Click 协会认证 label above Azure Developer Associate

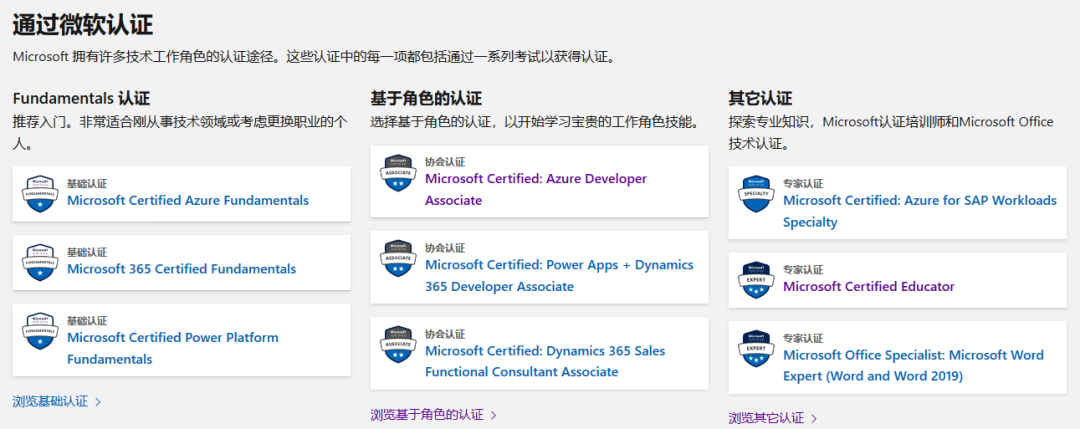click(x=445, y=162)
